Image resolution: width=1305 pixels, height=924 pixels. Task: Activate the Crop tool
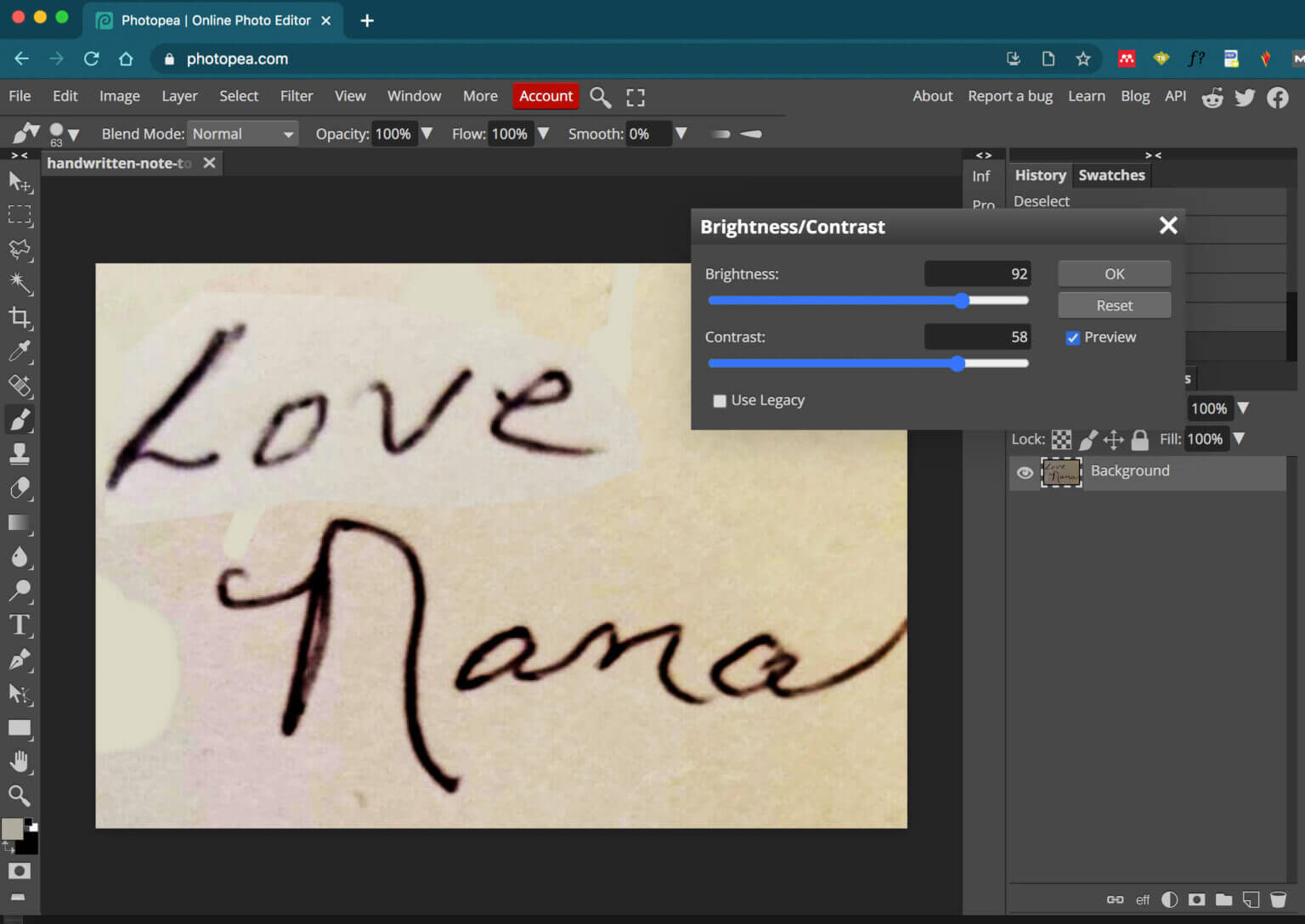[x=20, y=318]
